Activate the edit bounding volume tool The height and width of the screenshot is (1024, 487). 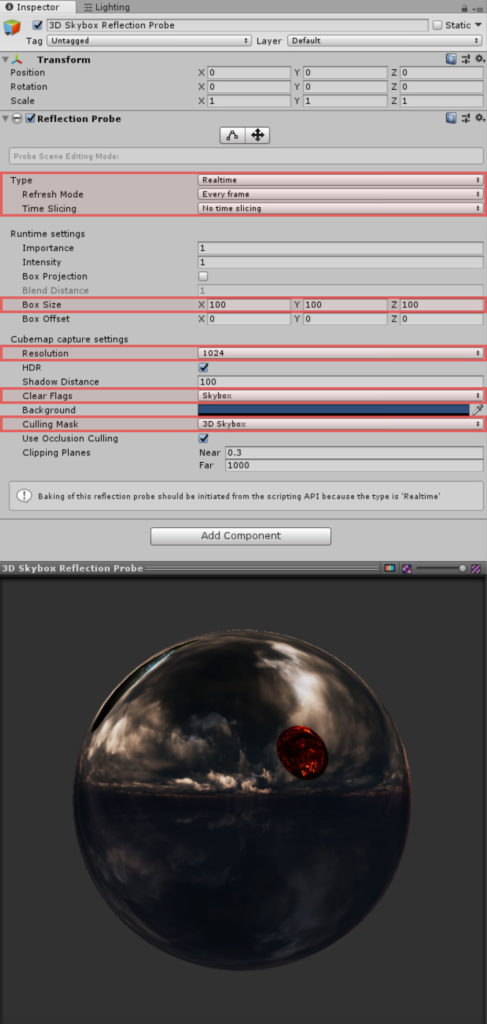point(232,135)
